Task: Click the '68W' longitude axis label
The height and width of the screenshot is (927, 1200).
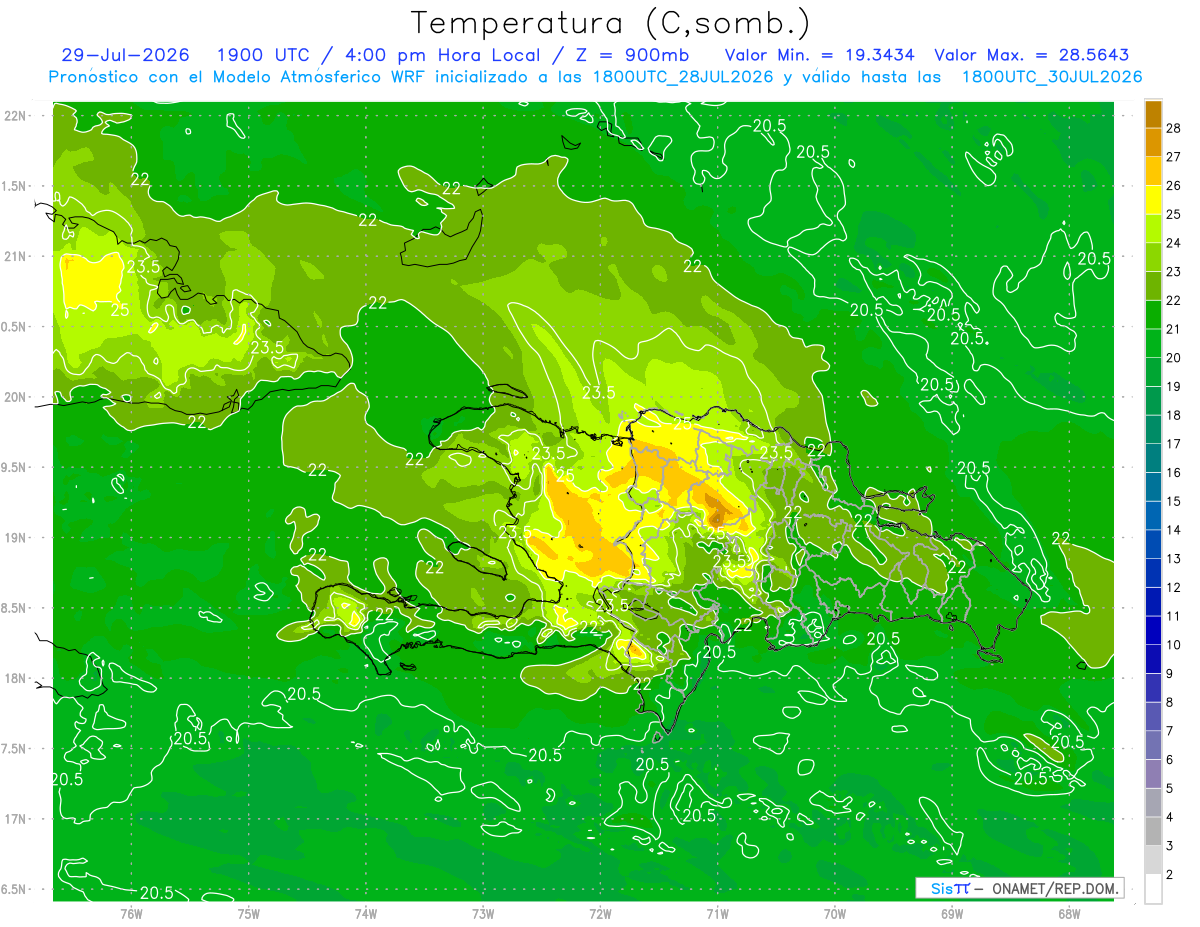Action: pos(1069,913)
